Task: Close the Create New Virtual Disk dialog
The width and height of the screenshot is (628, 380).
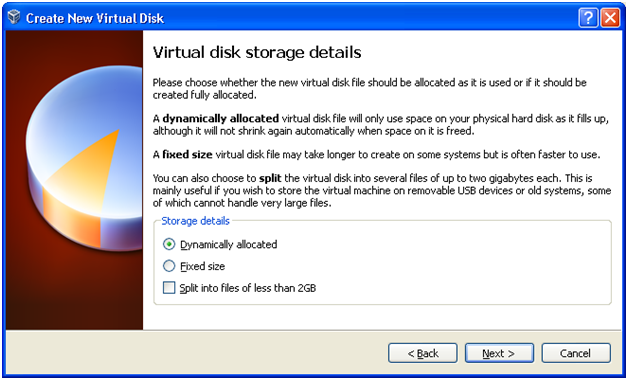Action: 610,18
